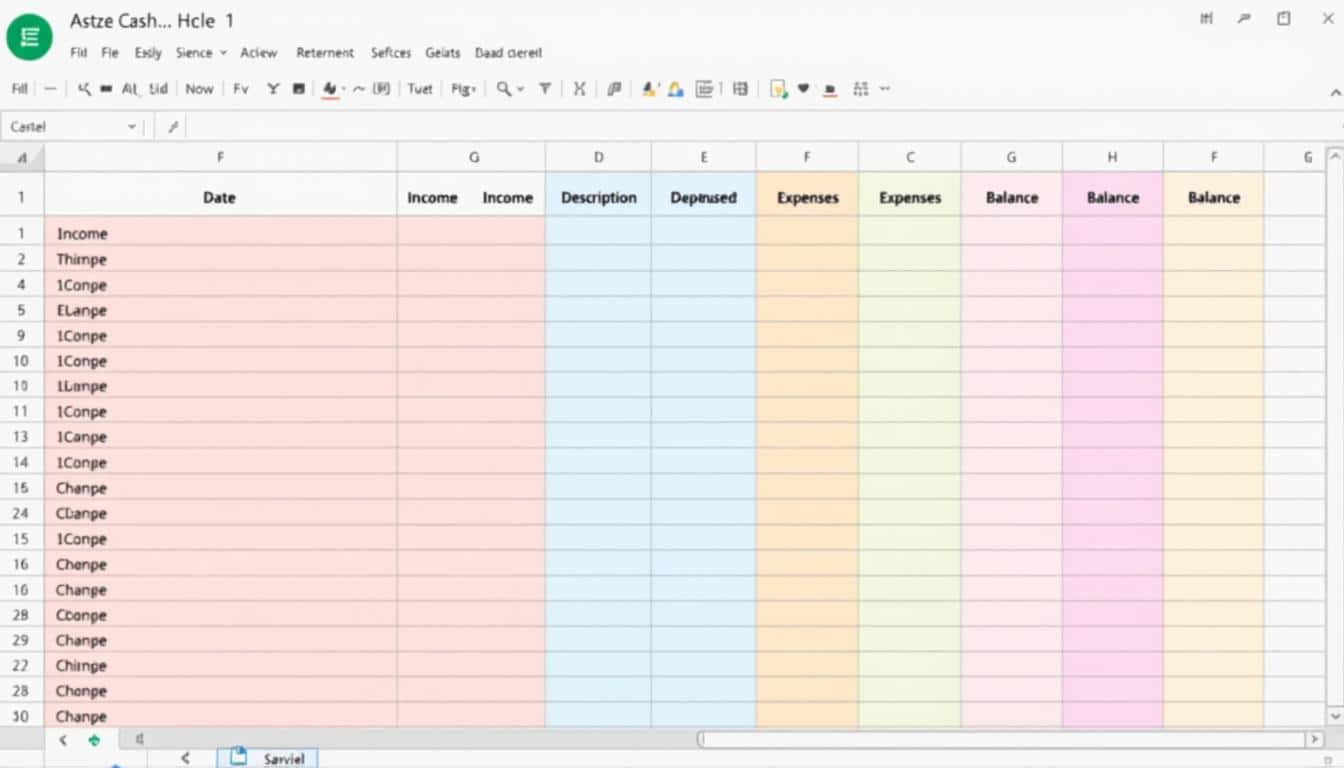1344x768 pixels.
Task: Open the Reternent menu
Action: (x=325, y=53)
